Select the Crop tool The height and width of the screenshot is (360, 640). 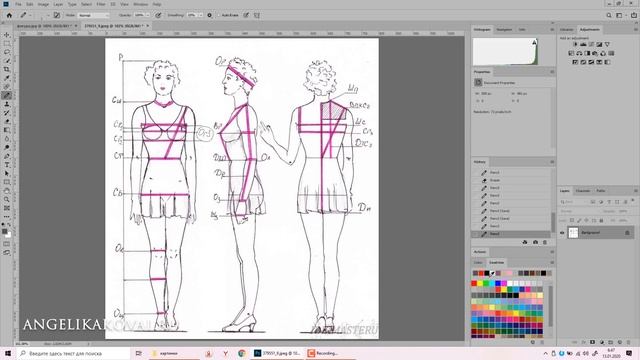click(x=7, y=69)
